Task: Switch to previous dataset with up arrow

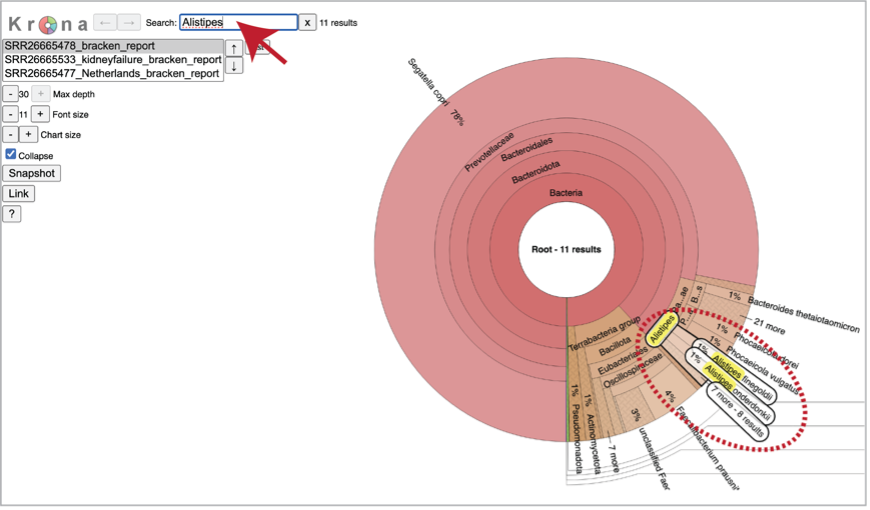Action: pos(234,49)
